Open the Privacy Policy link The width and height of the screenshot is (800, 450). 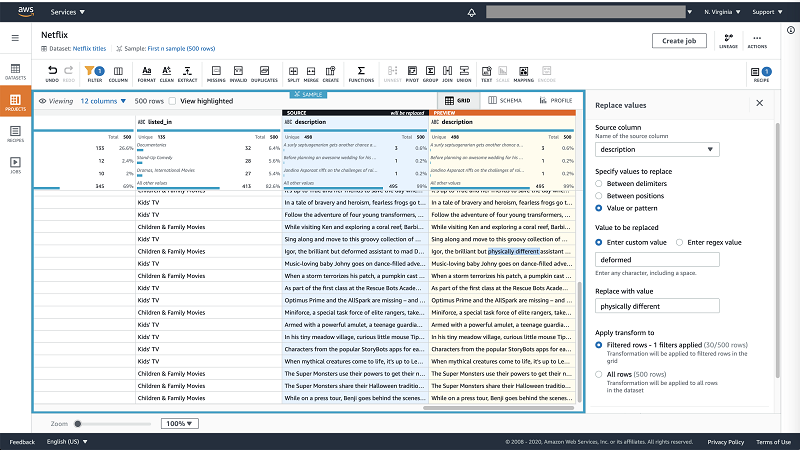(x=726, y=442)
